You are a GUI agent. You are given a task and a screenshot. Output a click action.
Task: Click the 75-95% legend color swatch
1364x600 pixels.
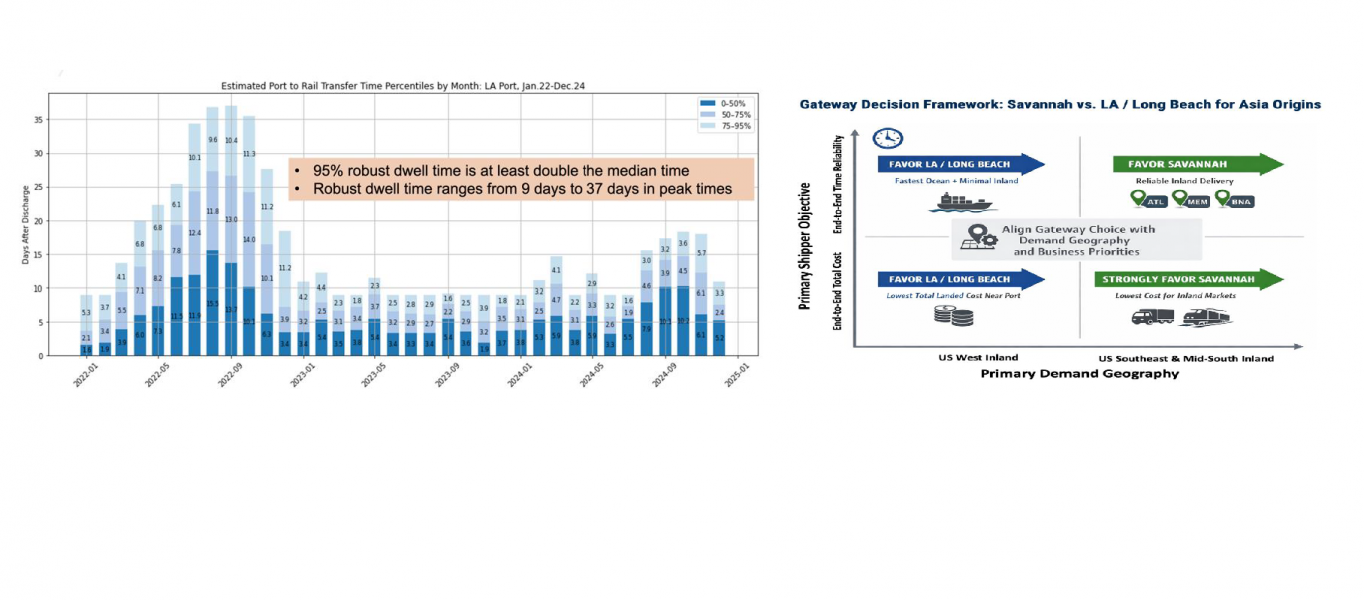(x=708, y=127)
